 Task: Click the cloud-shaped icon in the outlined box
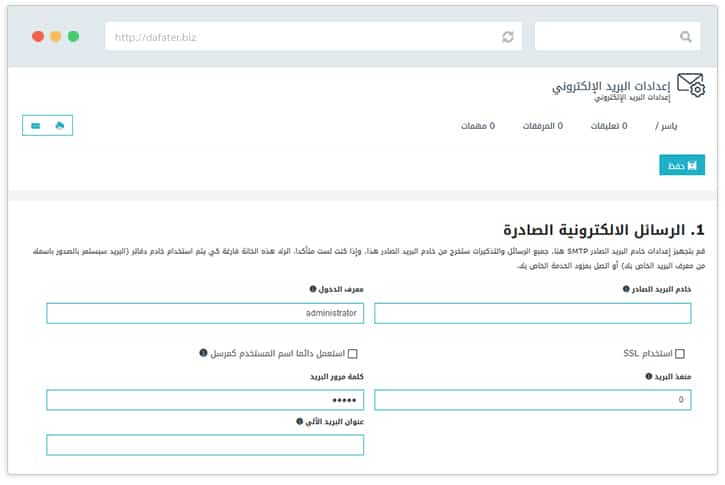click(60, 125)
